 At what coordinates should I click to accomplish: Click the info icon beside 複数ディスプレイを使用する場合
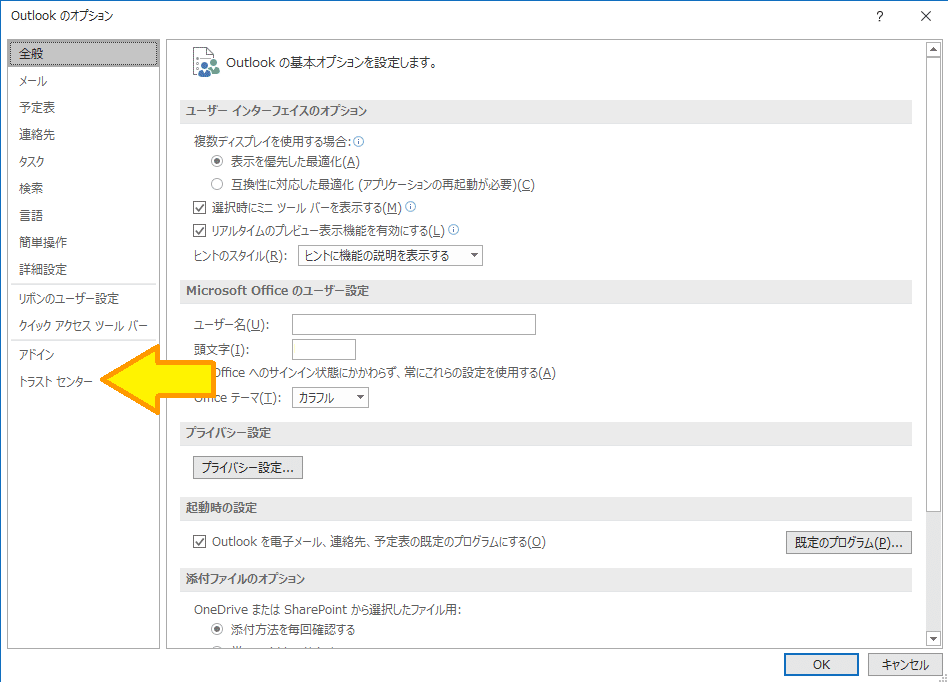[x=359, y=141]
